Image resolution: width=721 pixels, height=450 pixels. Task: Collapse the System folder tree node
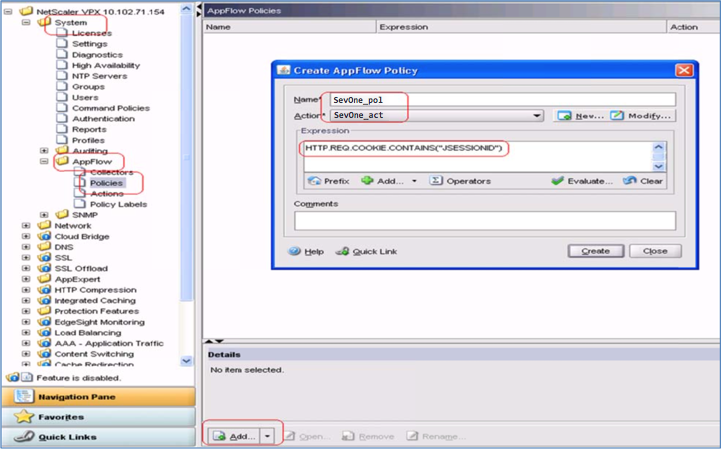[26, 22]
